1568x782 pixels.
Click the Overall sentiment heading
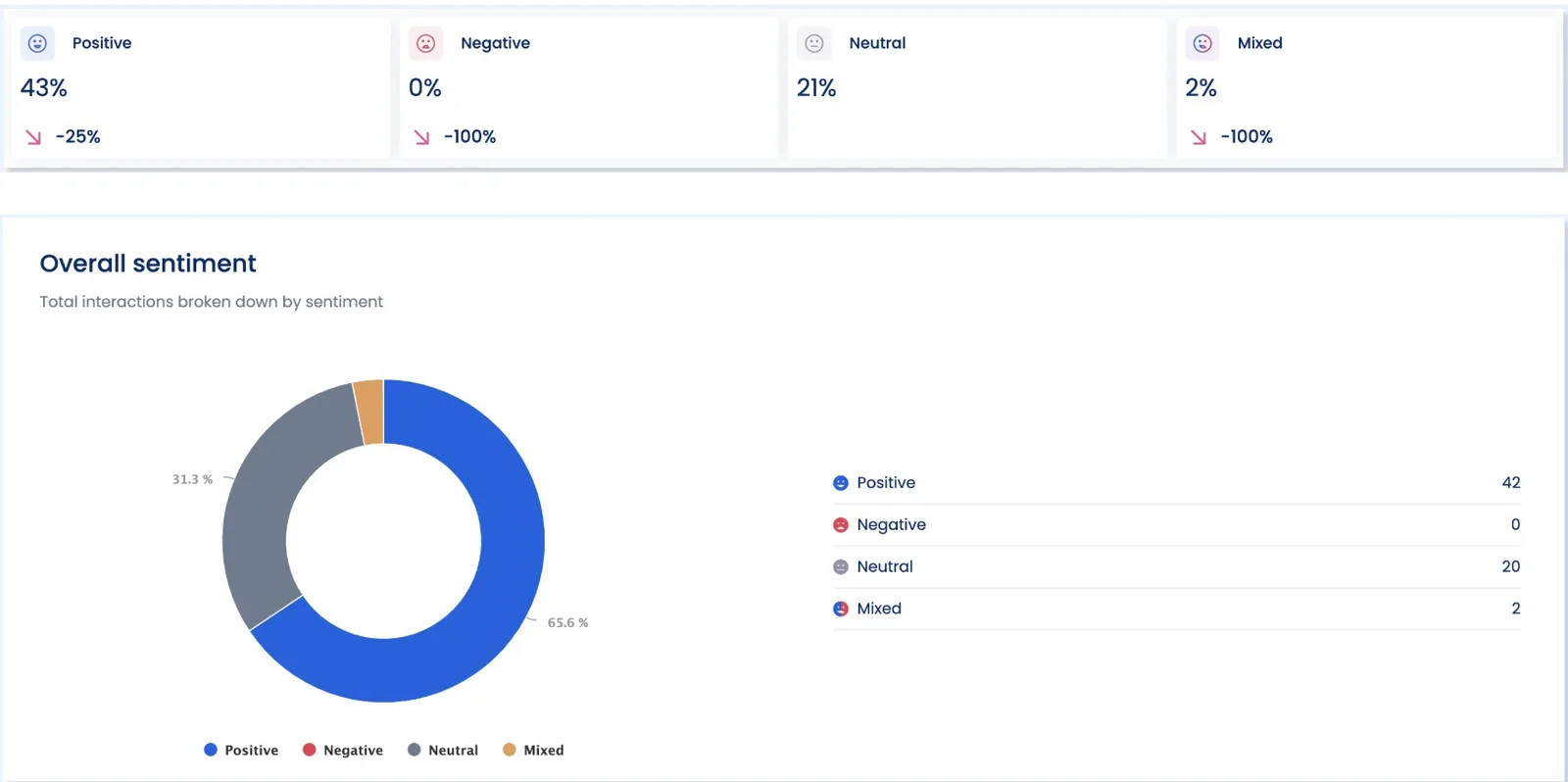point(147,263)
